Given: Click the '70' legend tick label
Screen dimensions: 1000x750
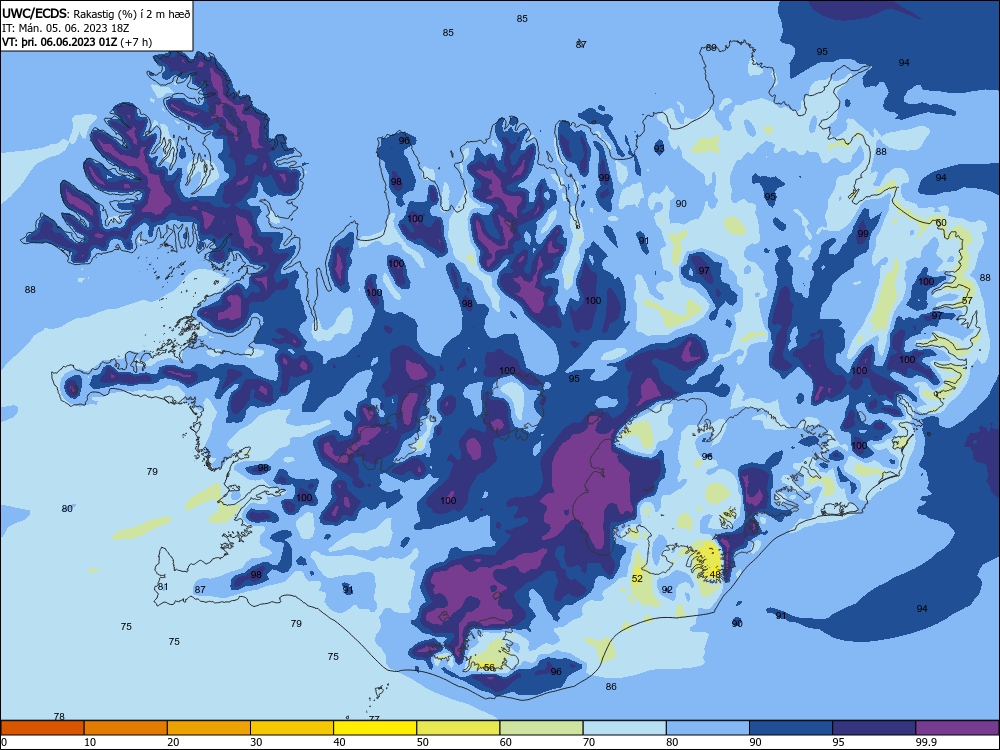Looking at the screenshot, I should coord(589,742).
